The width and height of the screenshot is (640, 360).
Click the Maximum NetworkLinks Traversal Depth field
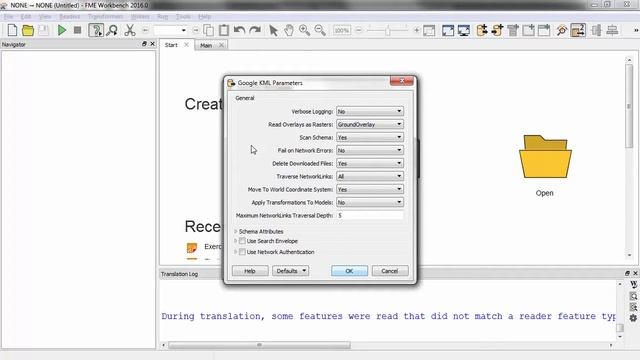tap(370, 216)
